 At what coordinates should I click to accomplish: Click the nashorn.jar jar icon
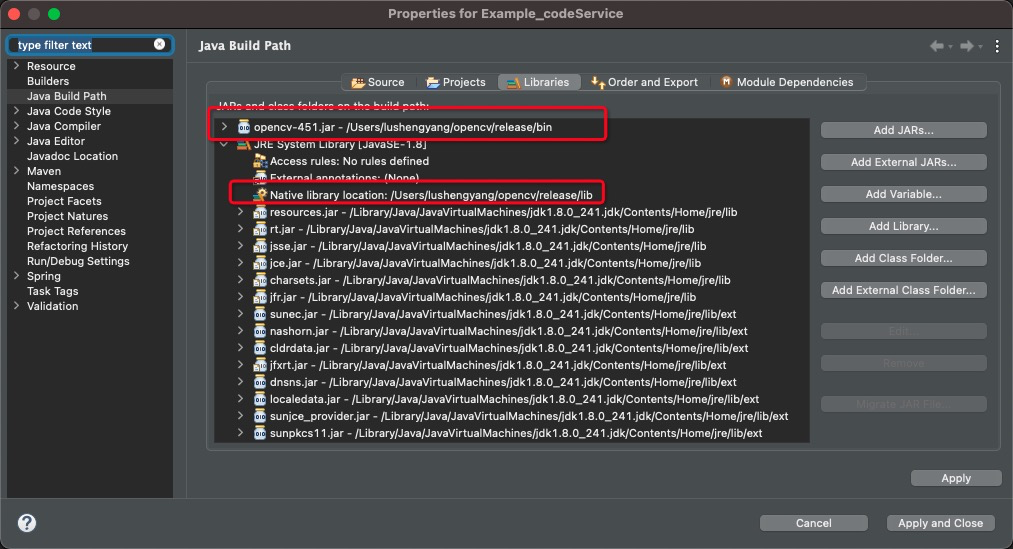pos(260,331)
